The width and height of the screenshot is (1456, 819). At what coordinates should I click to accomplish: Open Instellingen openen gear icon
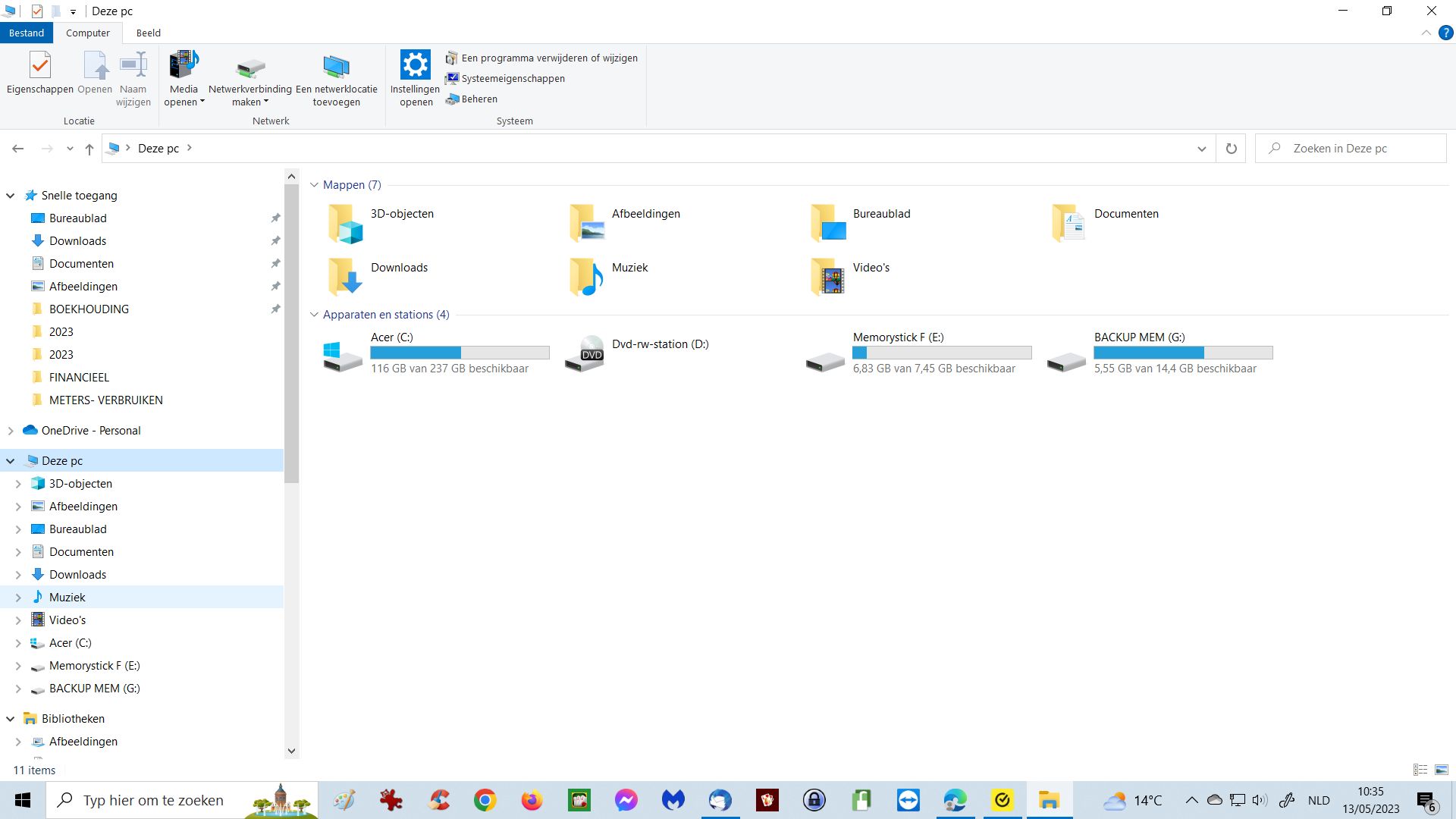(x=415, y=65)
